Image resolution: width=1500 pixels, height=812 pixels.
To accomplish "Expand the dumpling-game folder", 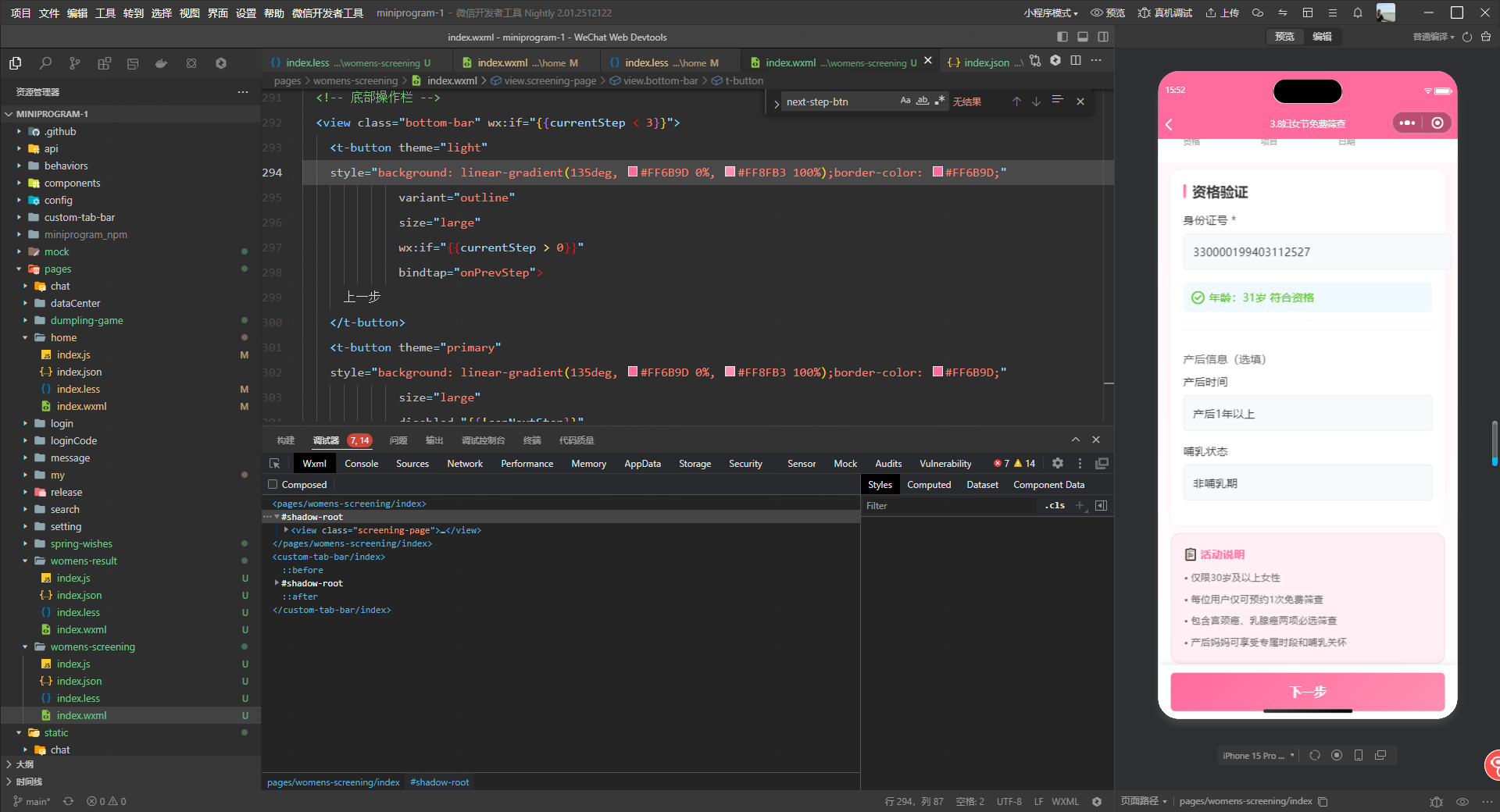I will [86, 321].
